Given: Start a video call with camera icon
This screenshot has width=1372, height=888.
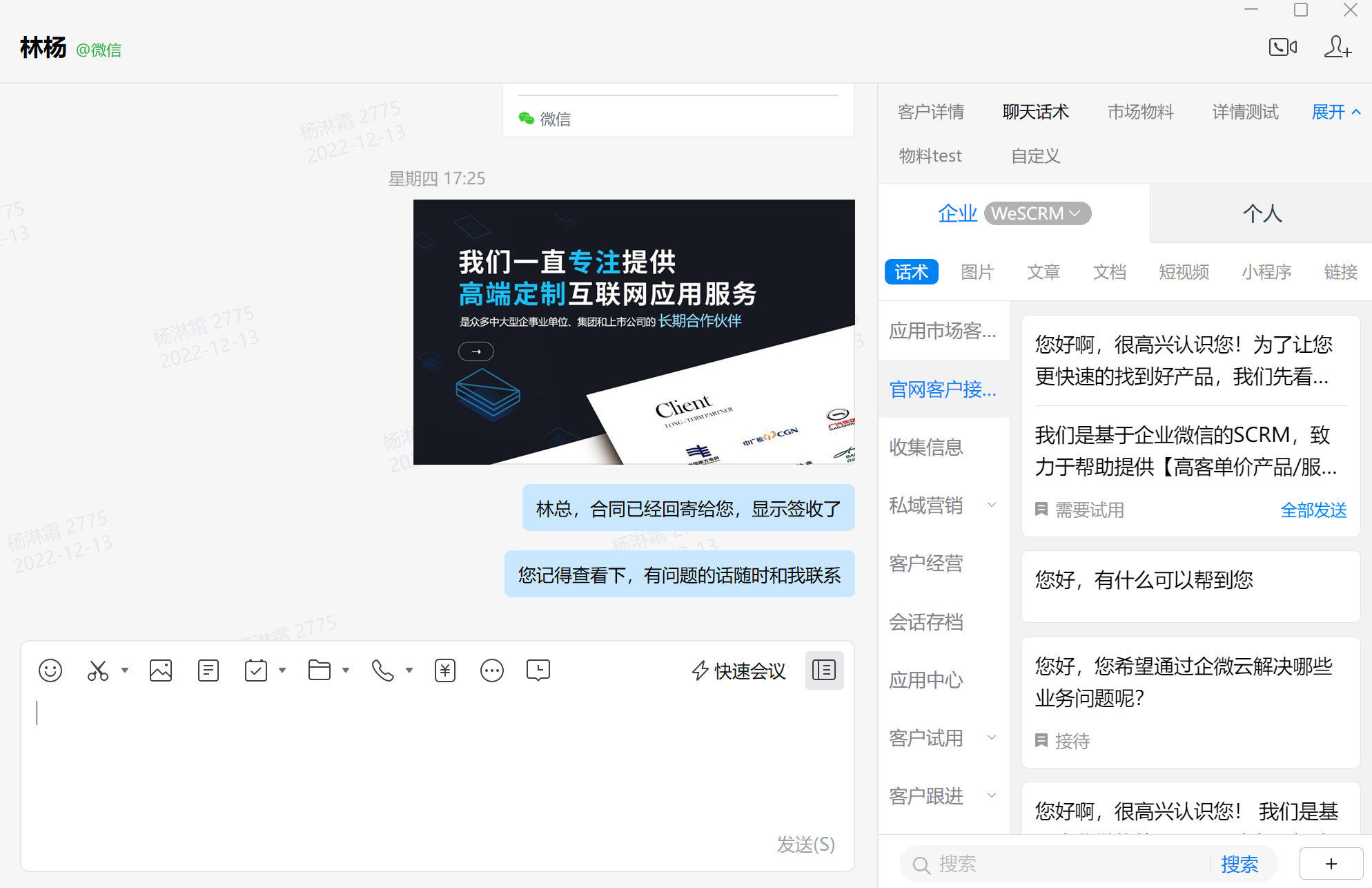Looking at the screenshot, I should (x=1282, y=47).
